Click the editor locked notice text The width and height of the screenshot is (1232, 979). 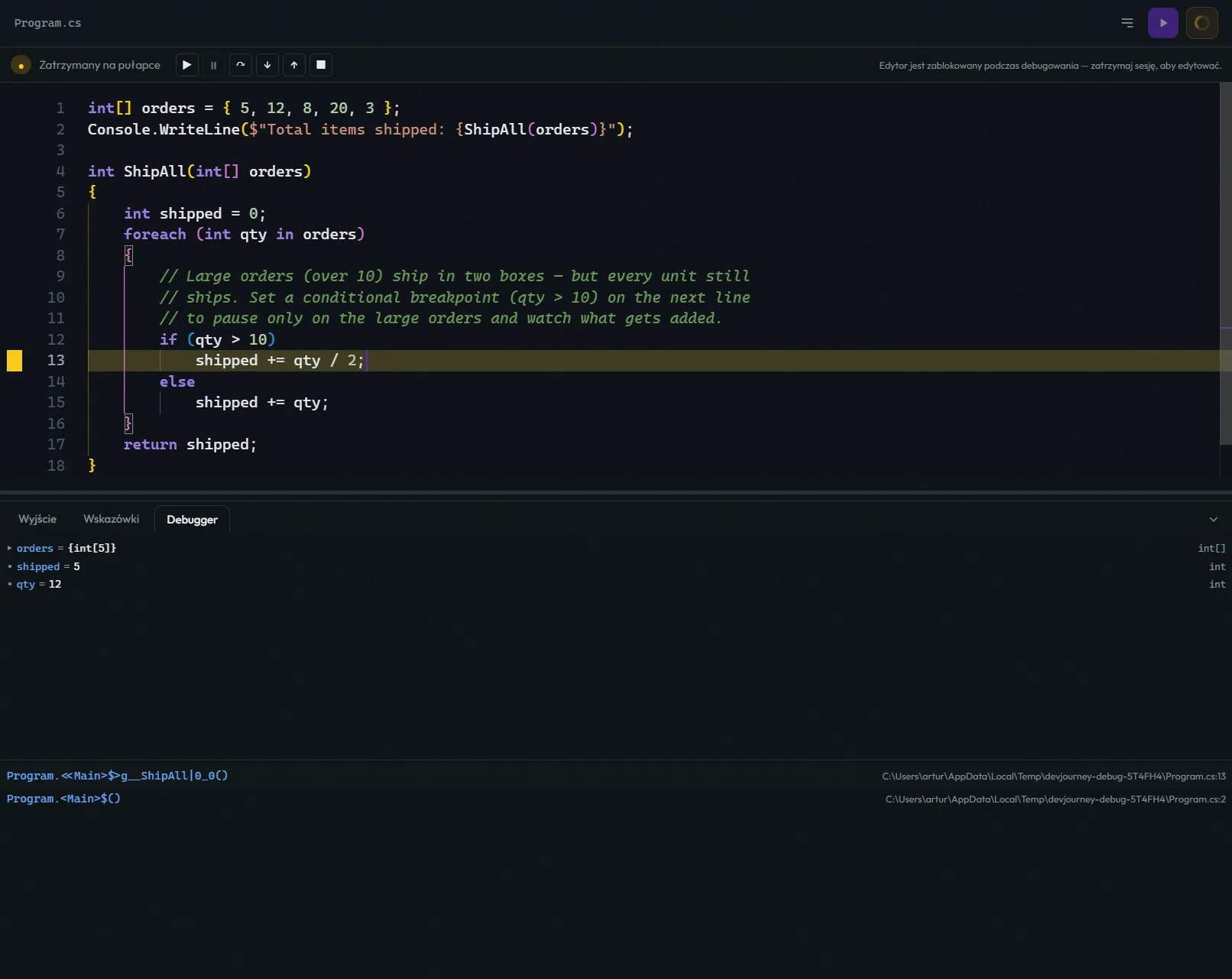(1050, 66)
